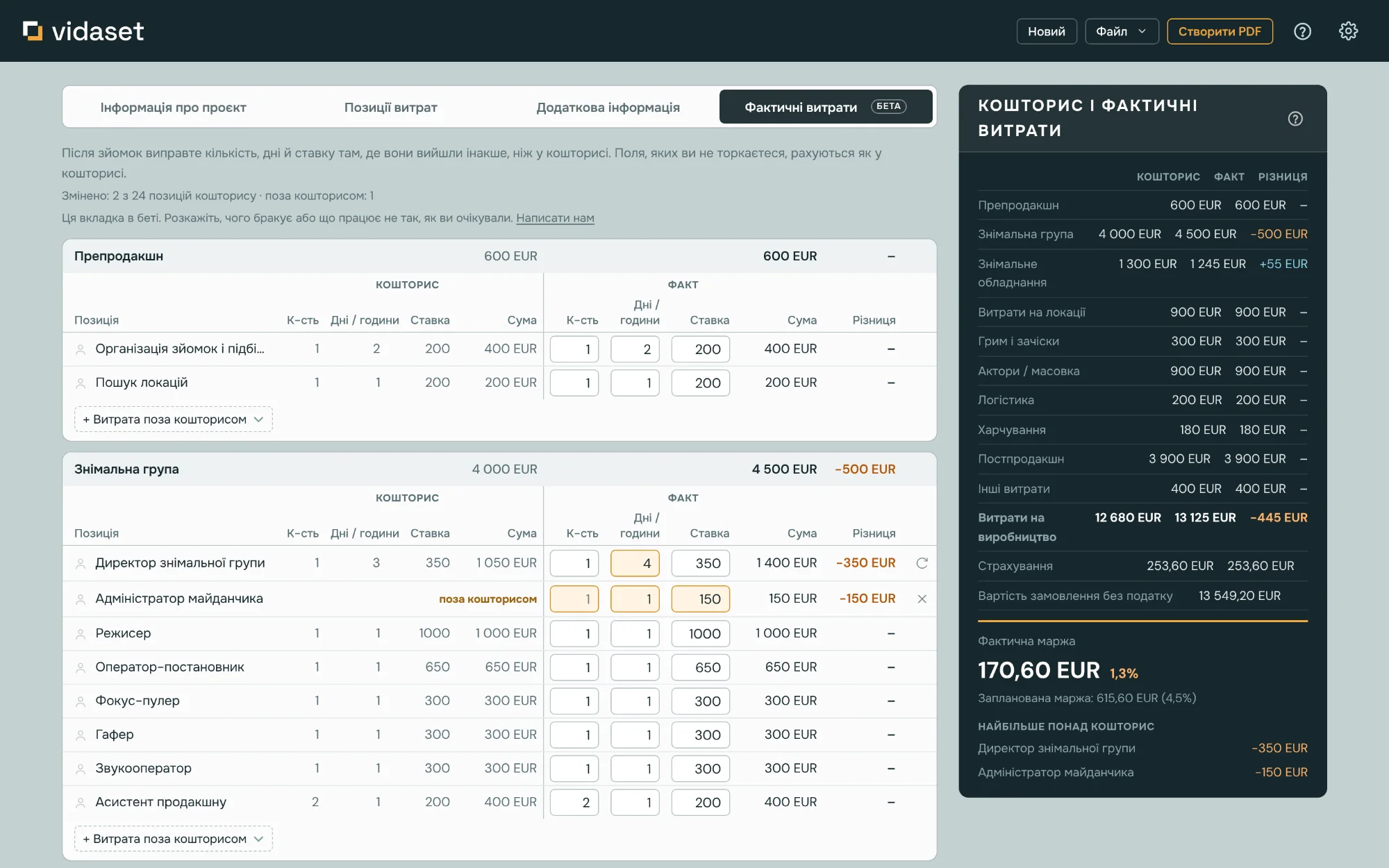Viewport: 1389px width, 868px height.
Task: Edit actual rate field for Пошук локацій
Action: coord(700,383)
